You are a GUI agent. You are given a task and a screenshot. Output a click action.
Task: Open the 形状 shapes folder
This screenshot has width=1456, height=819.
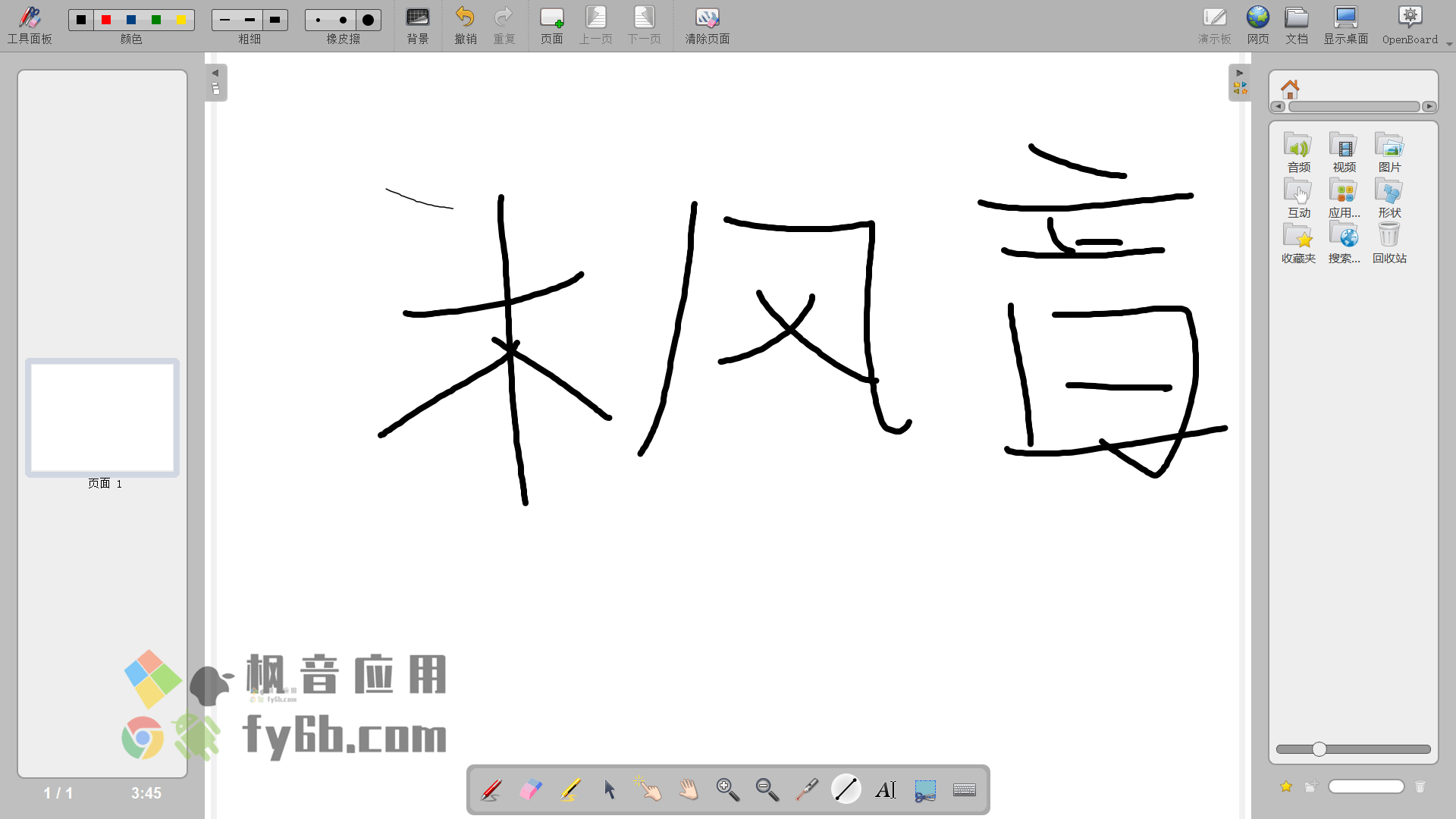pos(1389,197)
